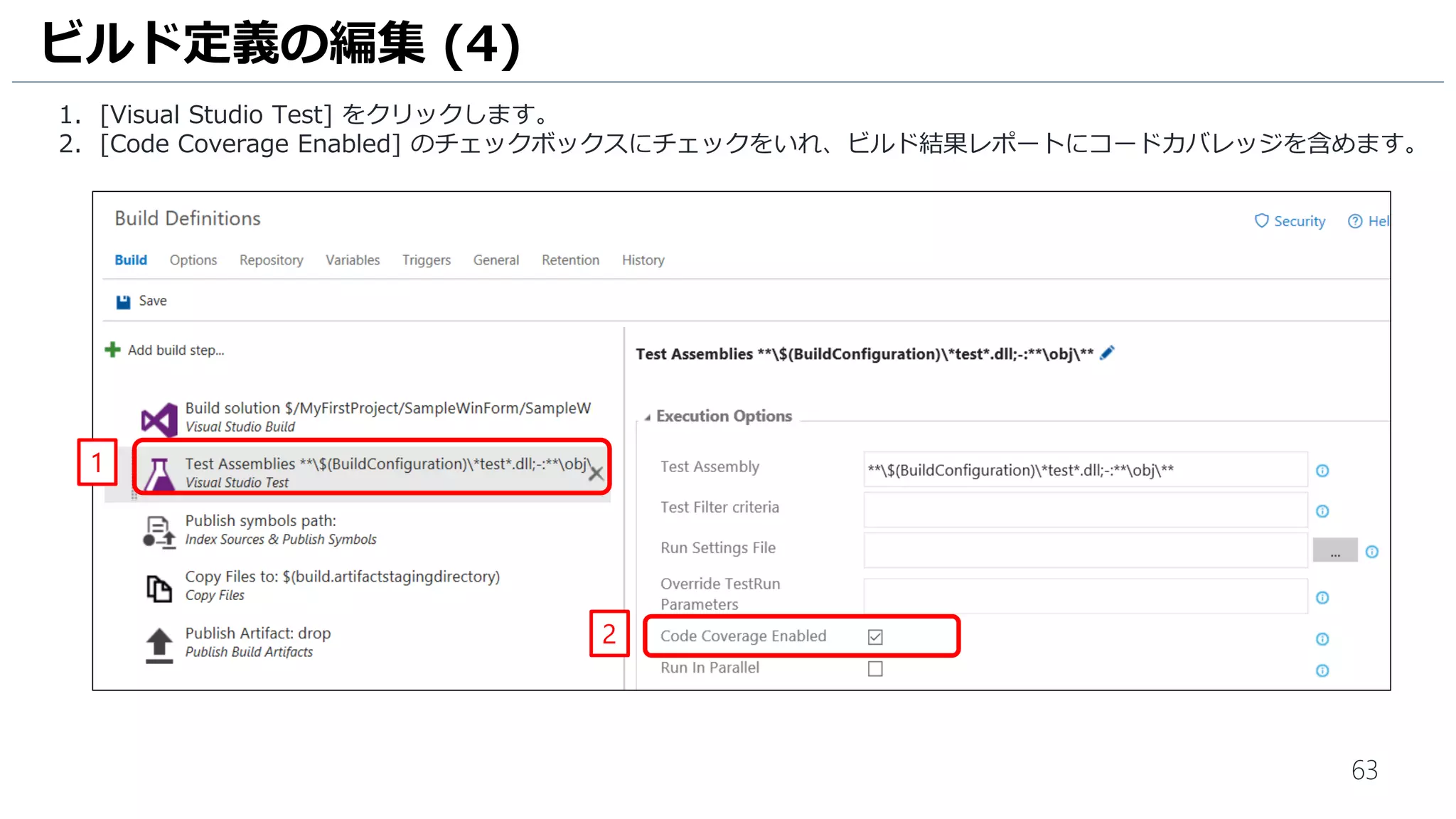Click the pencil icon to rename the Test Assemblies step

pos(1107,353)
